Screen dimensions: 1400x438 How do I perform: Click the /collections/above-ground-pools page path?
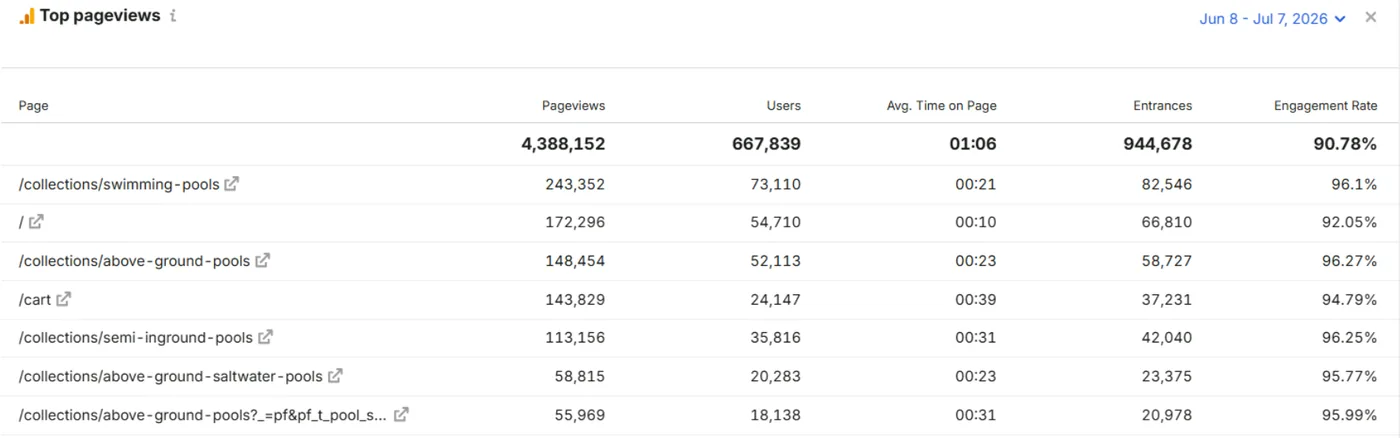point(134,261)
